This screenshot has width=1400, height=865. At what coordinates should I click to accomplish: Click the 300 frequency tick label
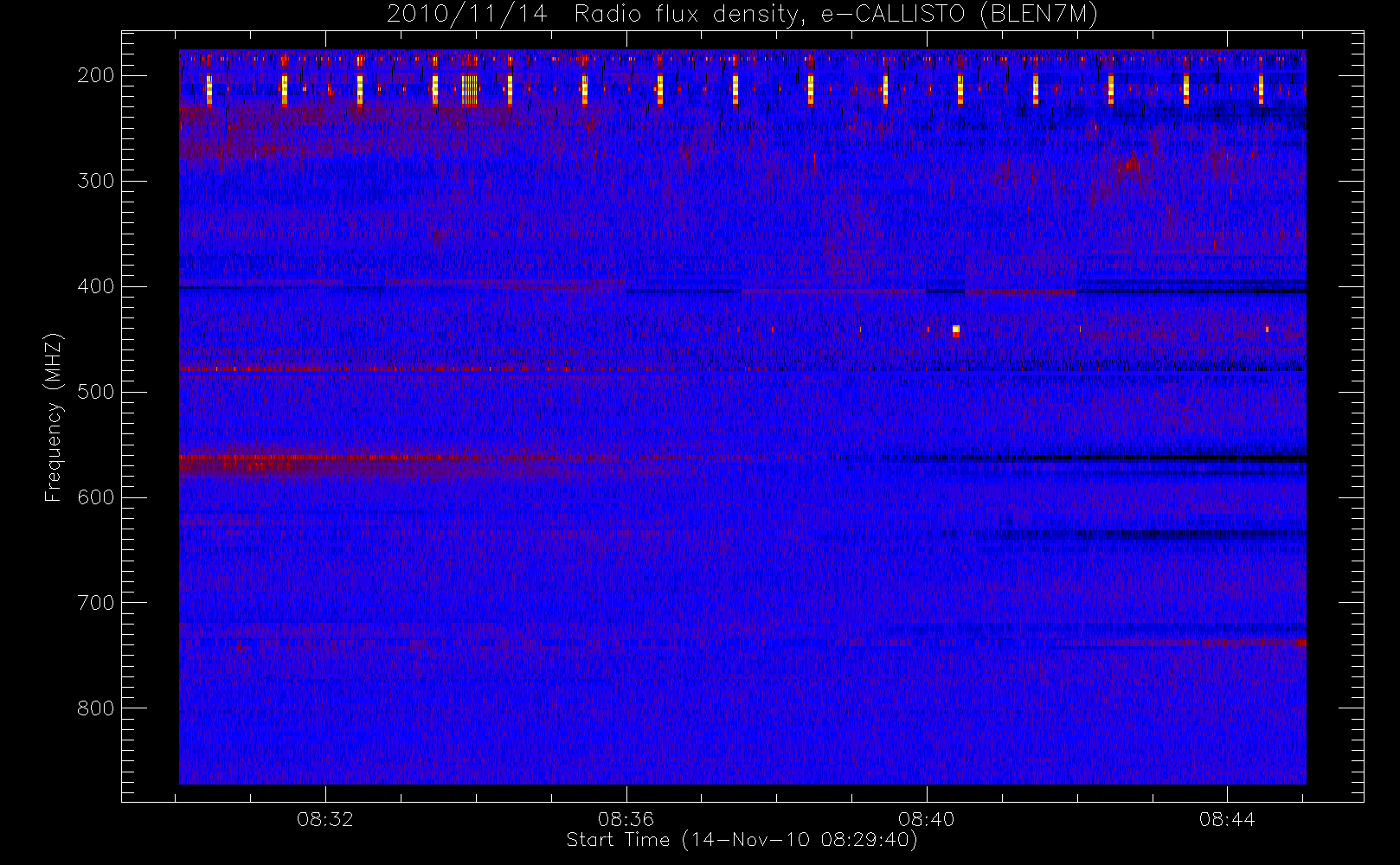pyautogui.click(x=95, y=181)
